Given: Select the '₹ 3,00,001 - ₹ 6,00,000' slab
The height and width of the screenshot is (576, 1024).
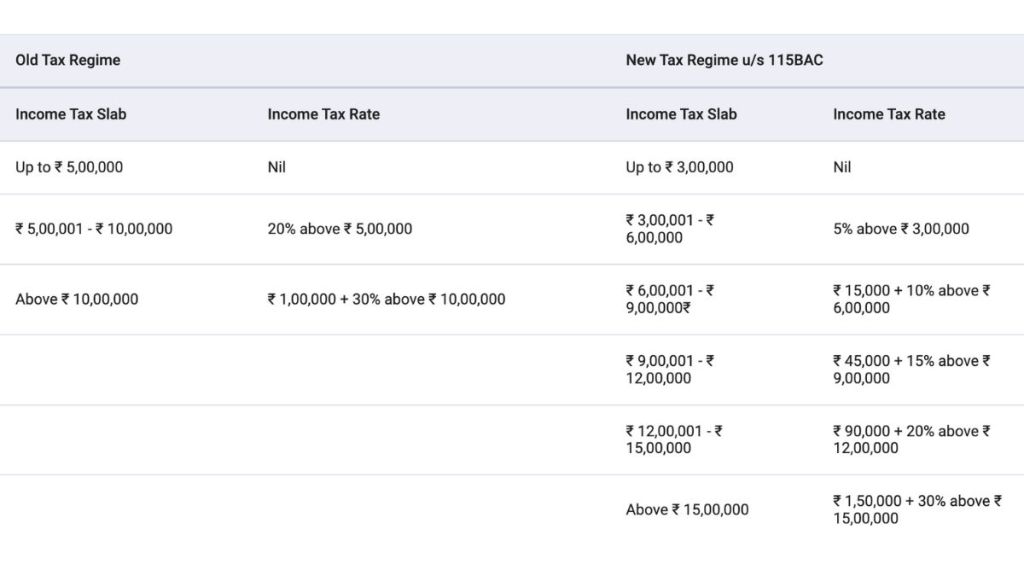Looking at the screenshot, I should click(x=670, y=229).
